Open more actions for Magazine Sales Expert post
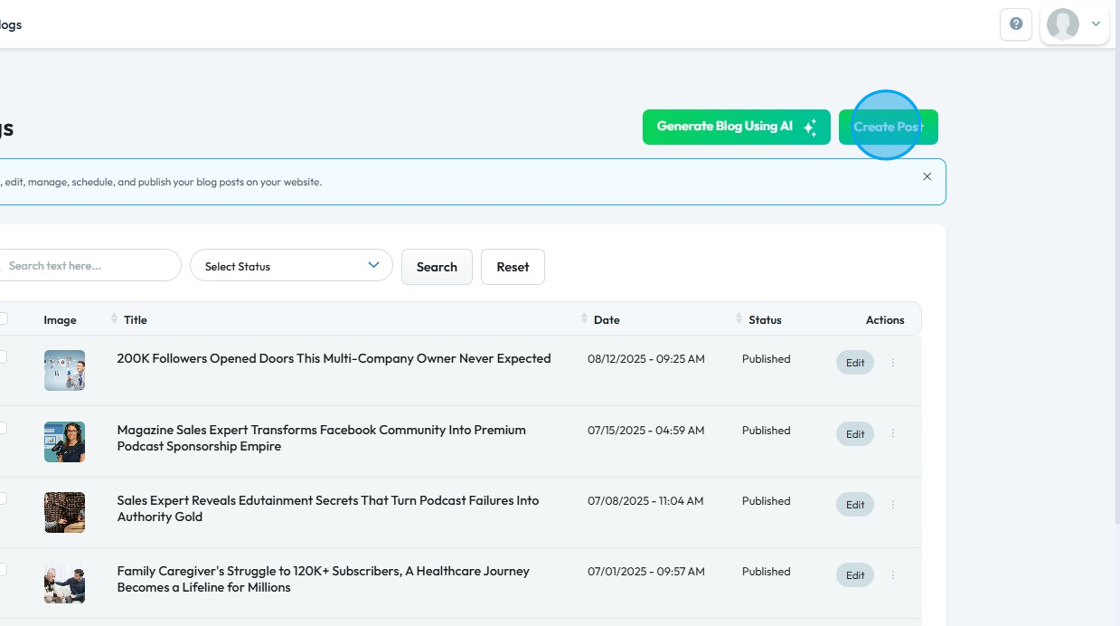Viewport: 1120px width, 626px height. [893, 434]
